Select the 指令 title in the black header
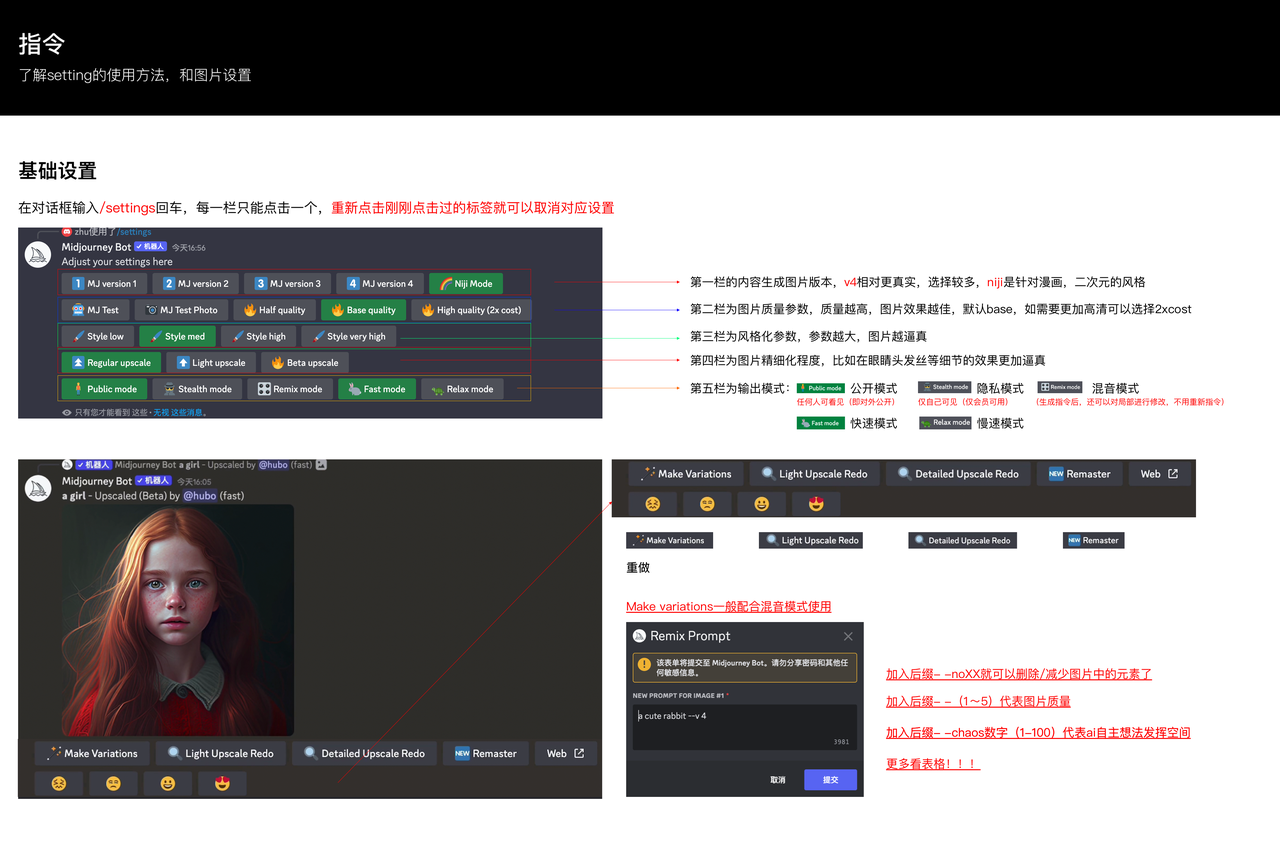Screen dimensions: 1280x843 42,44
